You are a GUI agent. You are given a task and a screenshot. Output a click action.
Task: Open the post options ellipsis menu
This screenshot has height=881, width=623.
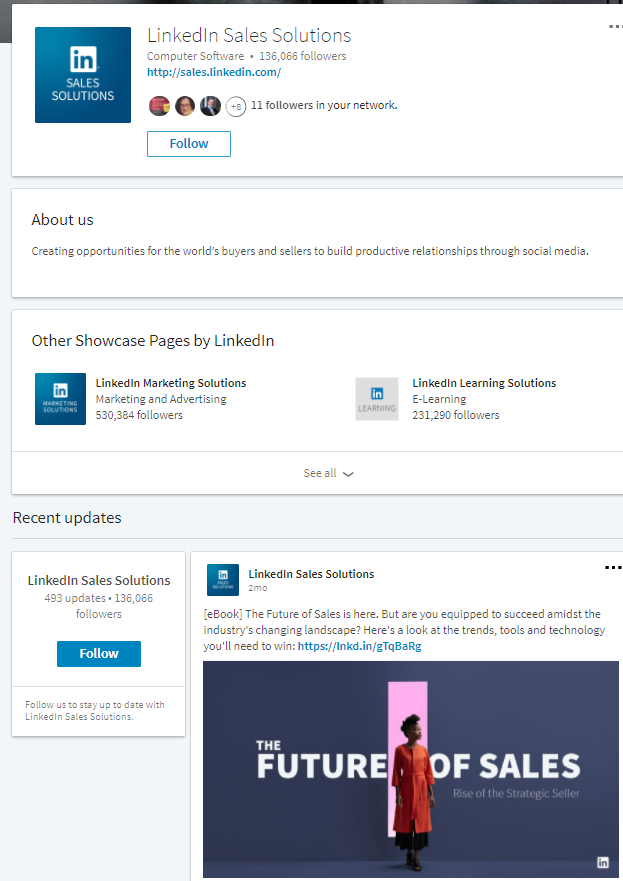[x=612, y=566]
